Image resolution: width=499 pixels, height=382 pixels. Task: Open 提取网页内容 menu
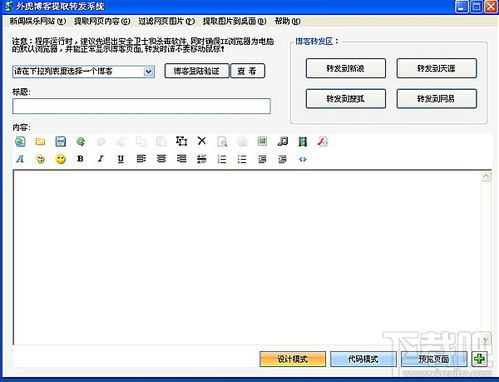point(102,21)
